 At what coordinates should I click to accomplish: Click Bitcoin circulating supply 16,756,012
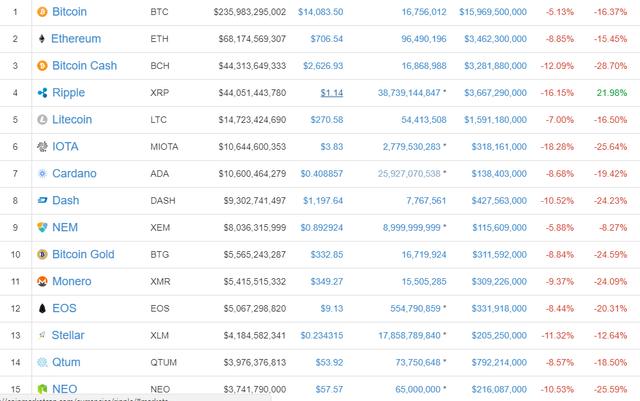[424, 12]
